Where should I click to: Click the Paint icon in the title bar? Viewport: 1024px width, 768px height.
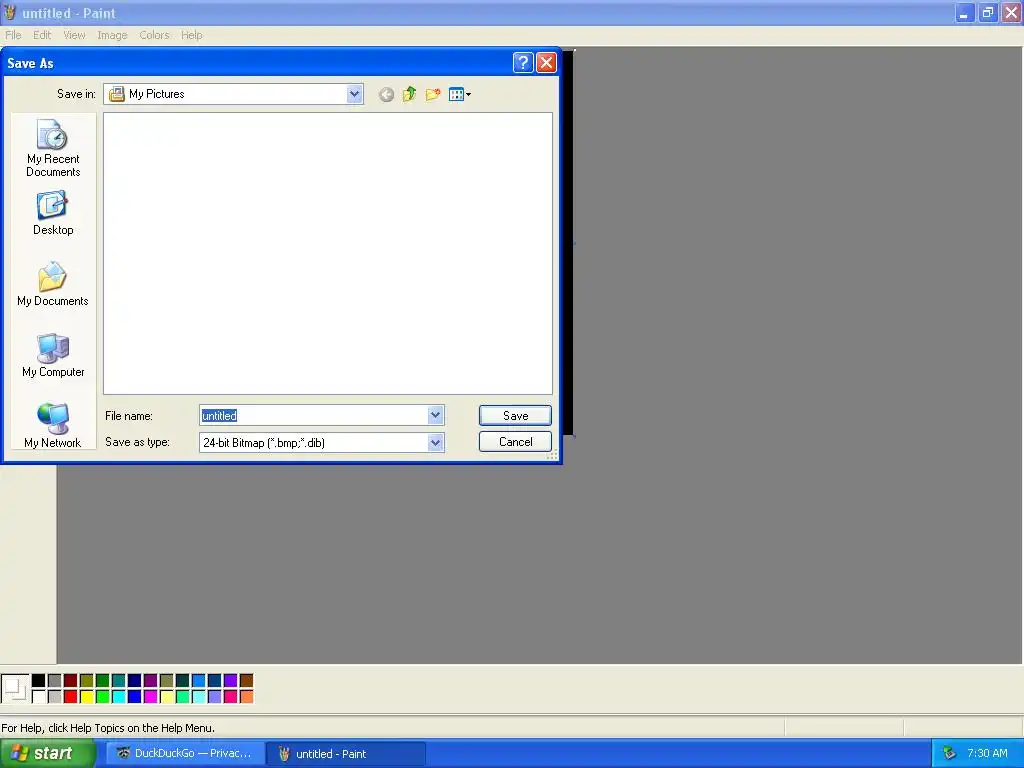[x=10, y=12]
